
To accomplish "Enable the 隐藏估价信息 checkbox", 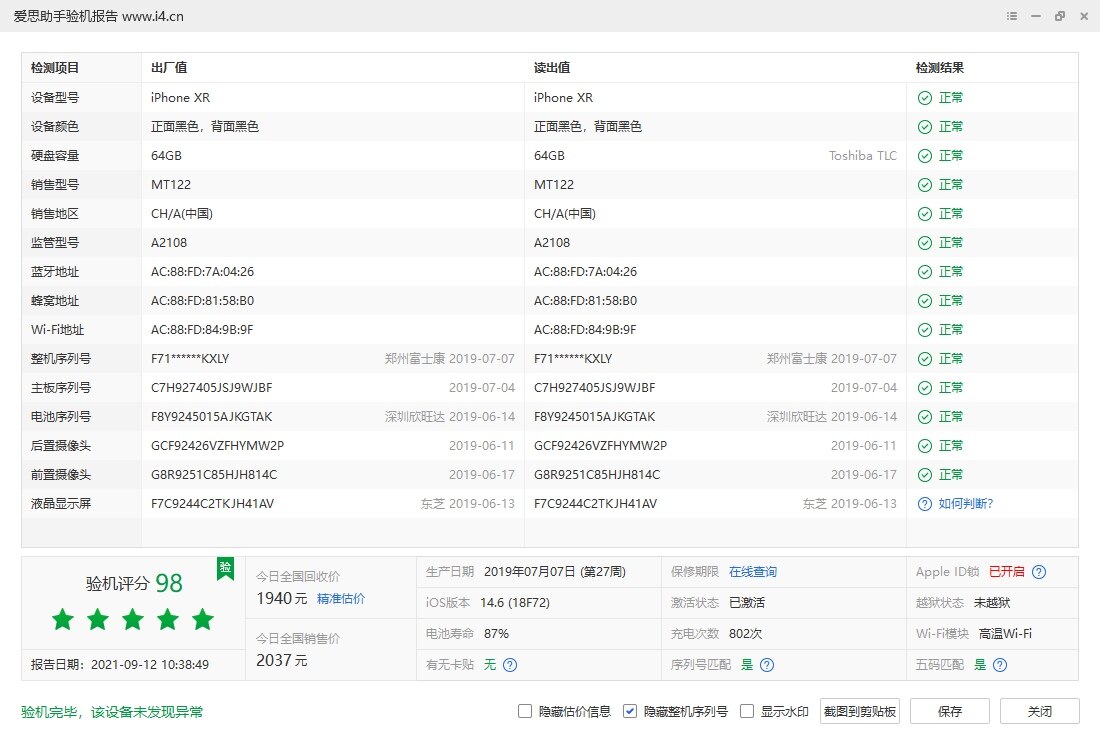I will (525, 712).
